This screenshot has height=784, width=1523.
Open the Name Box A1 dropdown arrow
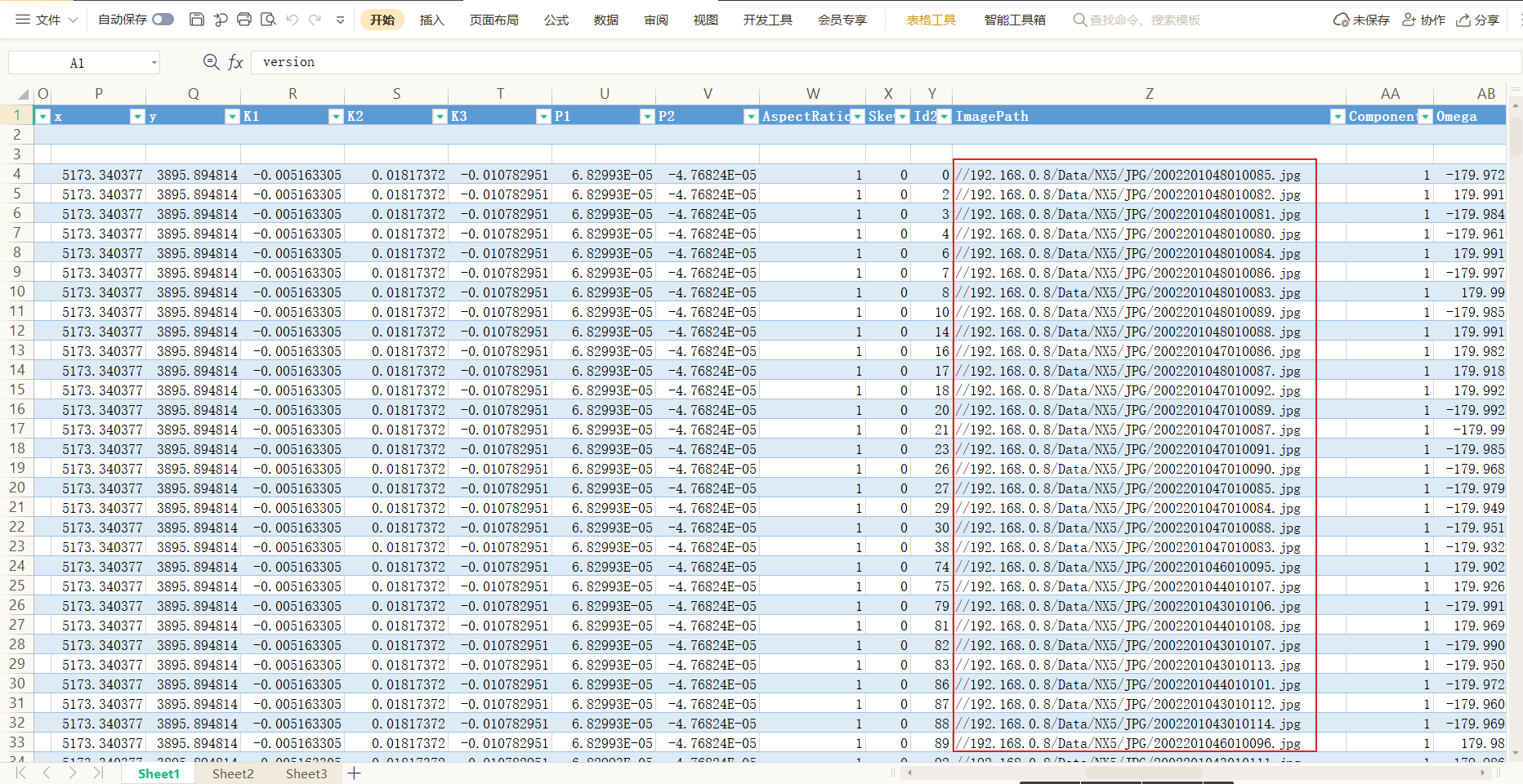[154, 63]
